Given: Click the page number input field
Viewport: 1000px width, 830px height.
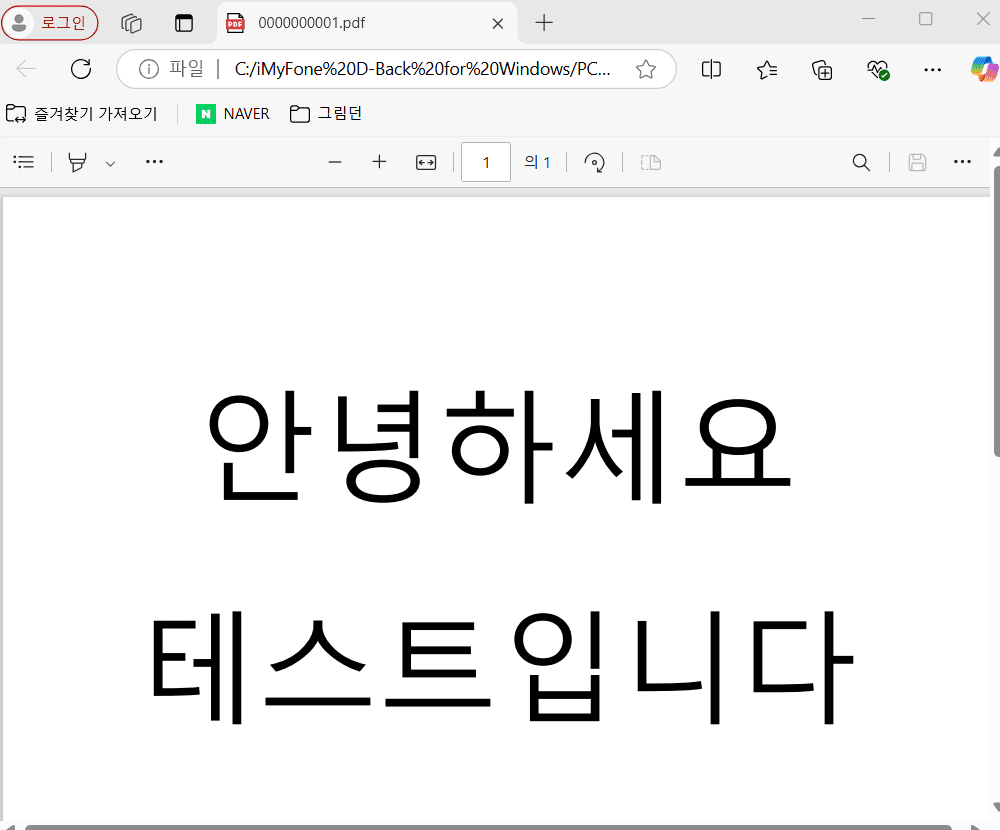Looking at the screenshot, I should tap(486, 162).
